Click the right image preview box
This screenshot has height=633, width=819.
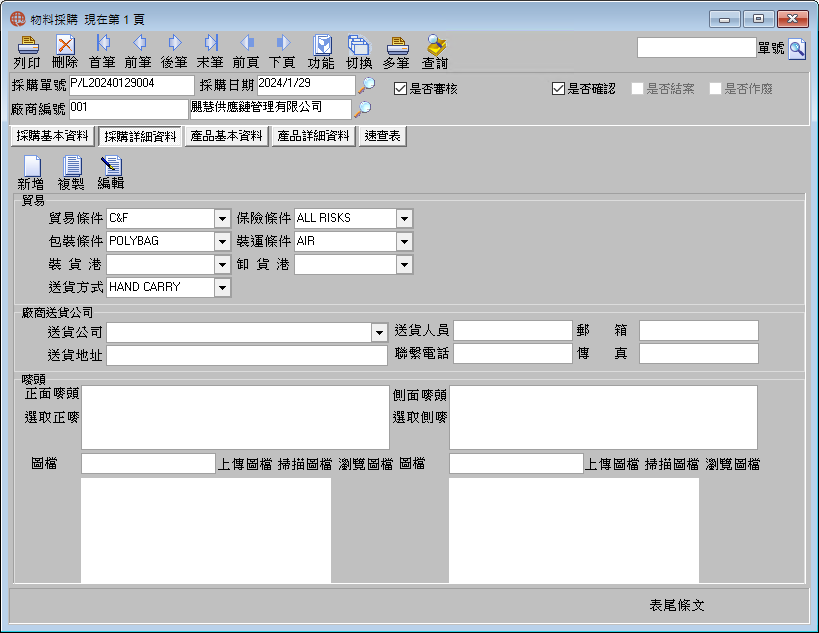coord(574,530)
